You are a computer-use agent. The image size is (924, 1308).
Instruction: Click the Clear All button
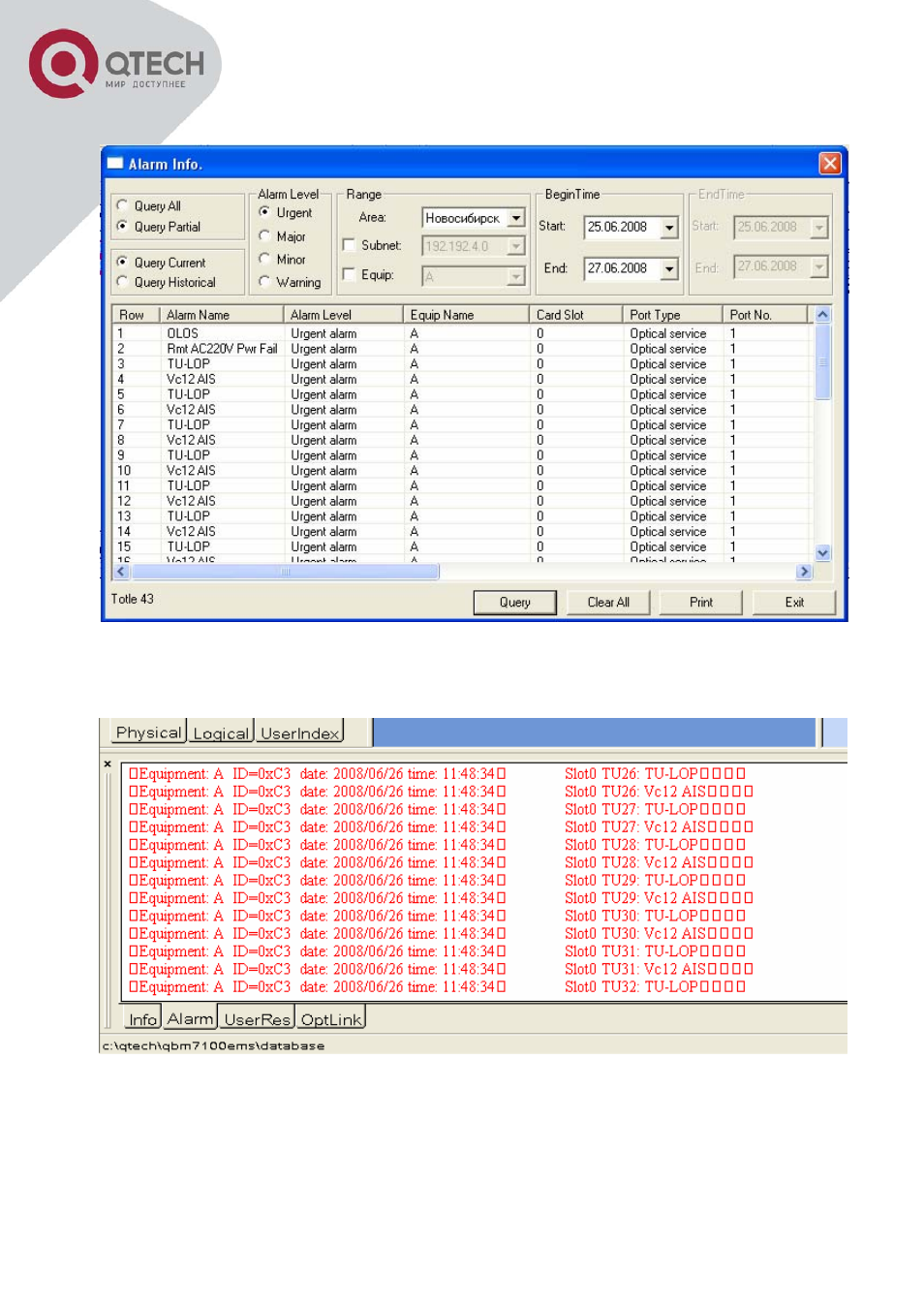click(608, 602)
